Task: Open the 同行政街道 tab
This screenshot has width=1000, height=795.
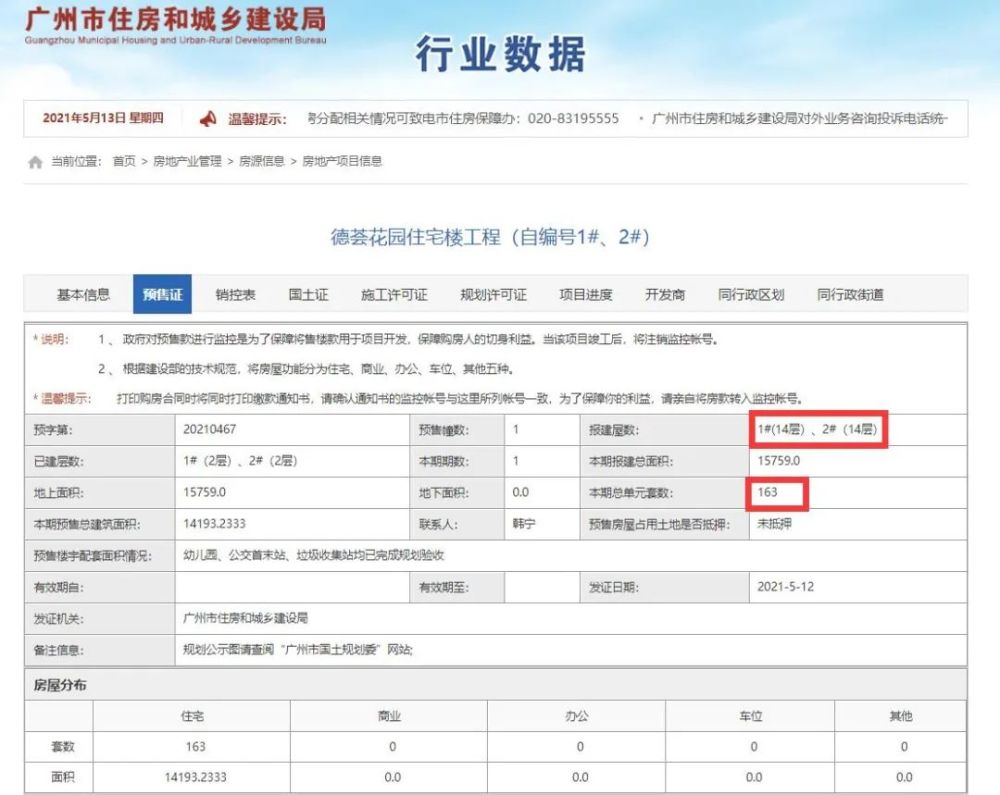Action: click(850, 295)
